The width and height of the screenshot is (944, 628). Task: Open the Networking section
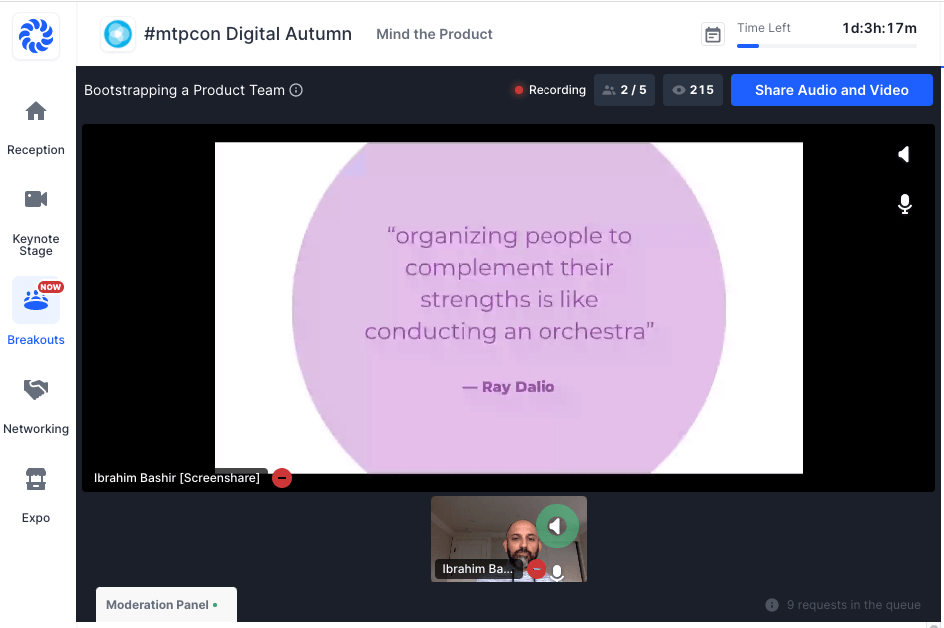[36, 406]
